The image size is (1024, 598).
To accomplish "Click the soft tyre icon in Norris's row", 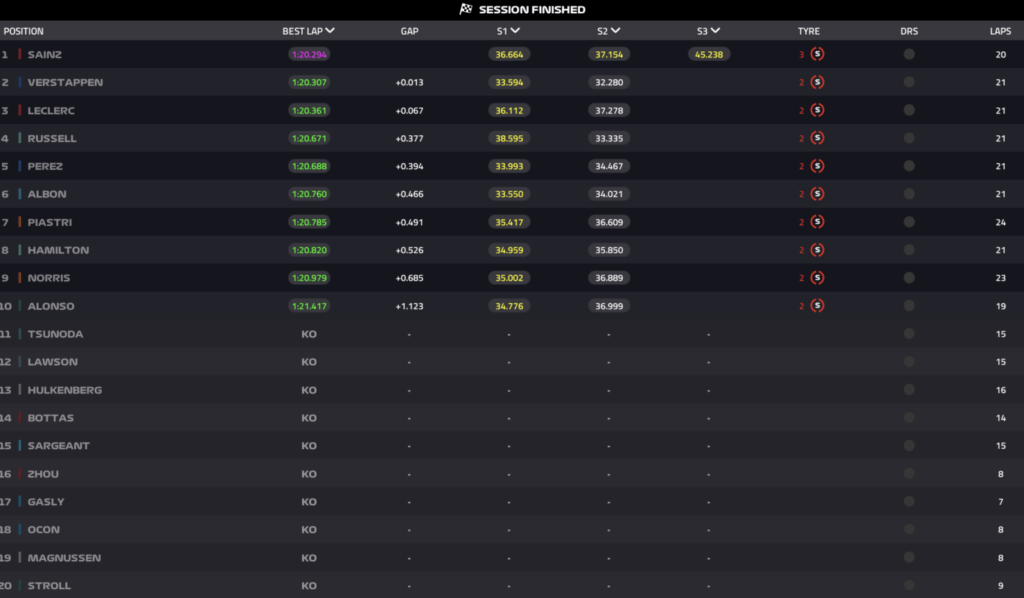I will click(817, 277).
